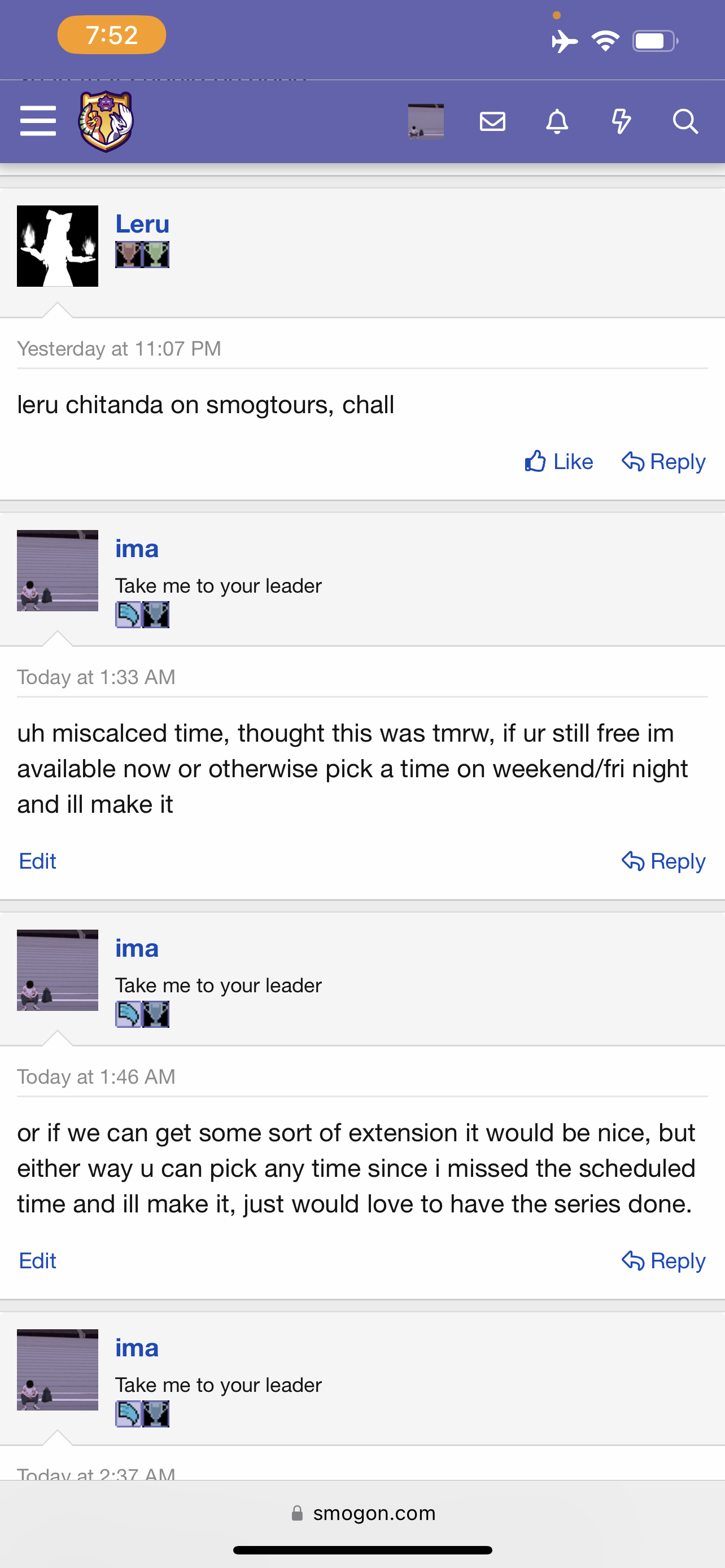Tap the lightning bolt what's new icon
The image size is (725, 1568).
[621, 121]
